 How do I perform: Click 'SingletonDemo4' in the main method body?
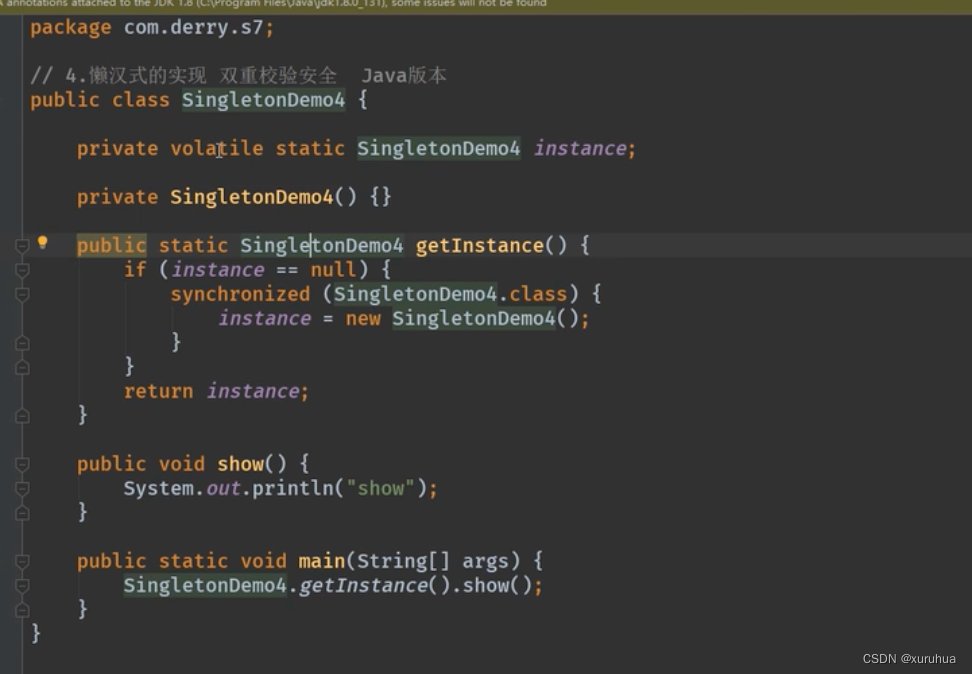(205, 586)
